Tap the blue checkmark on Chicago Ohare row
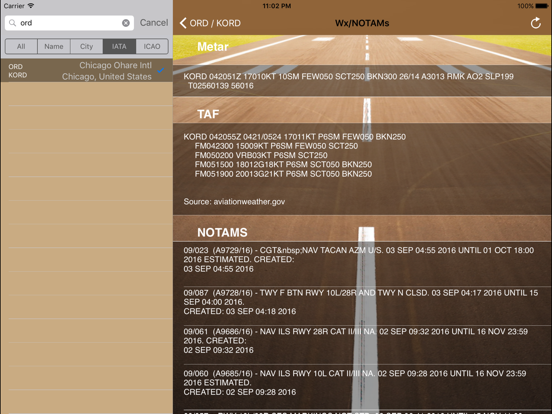The height and width of the screenshot is (414, 552). 161,70
